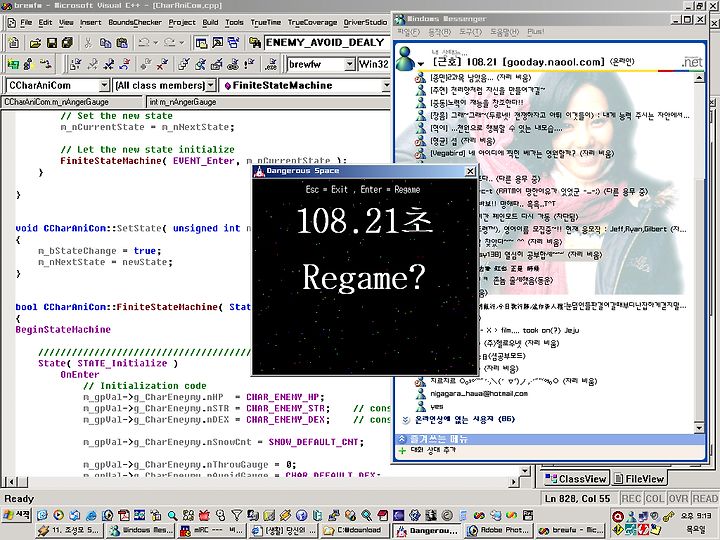
Task: Click the Copy toolbar icon
Action: (106, 43)
